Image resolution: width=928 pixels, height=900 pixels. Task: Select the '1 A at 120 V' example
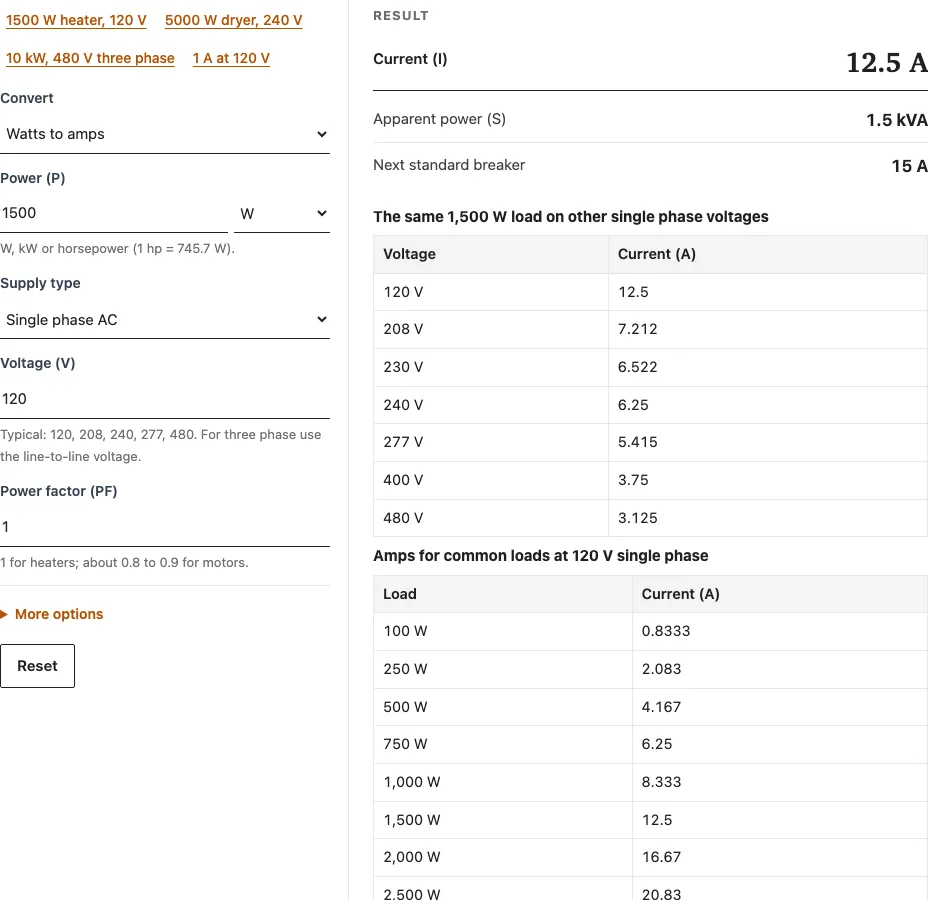click(x=231, y=58)
